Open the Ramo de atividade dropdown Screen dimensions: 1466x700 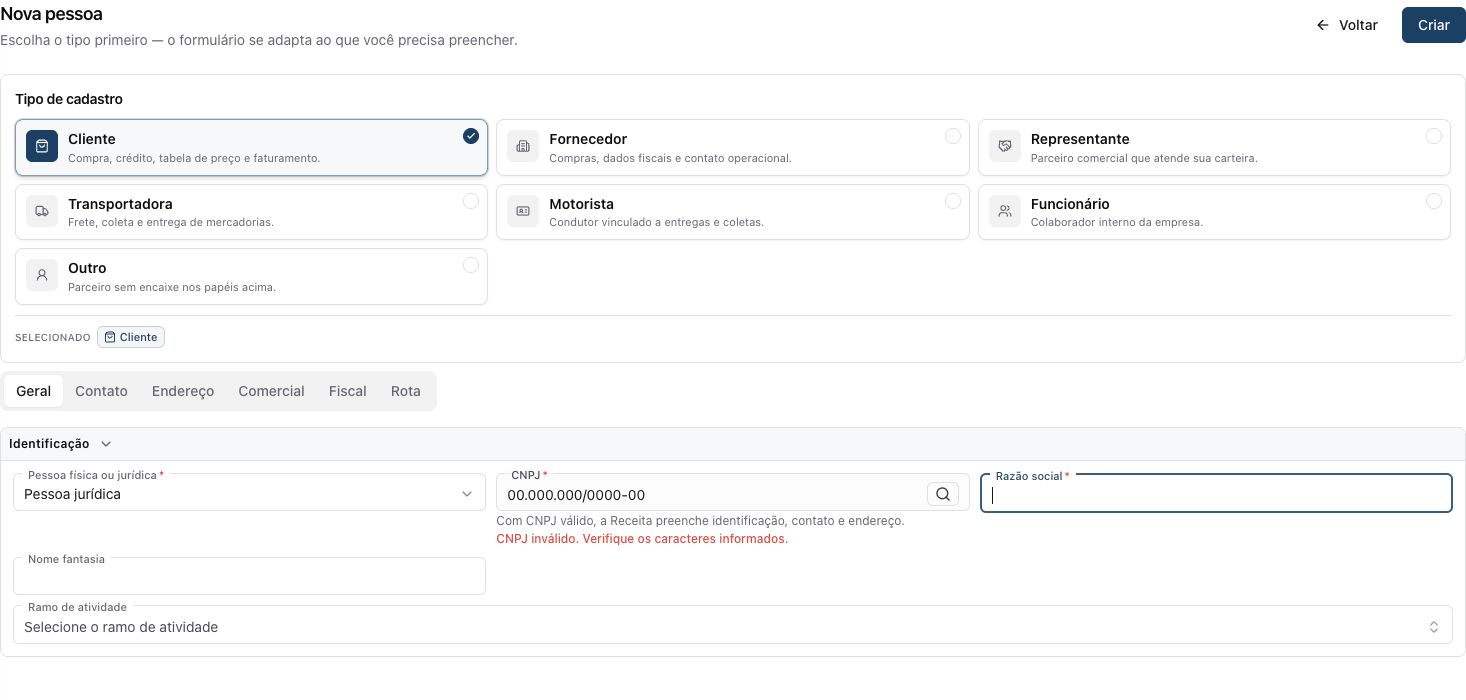click(x=733, y=626)
